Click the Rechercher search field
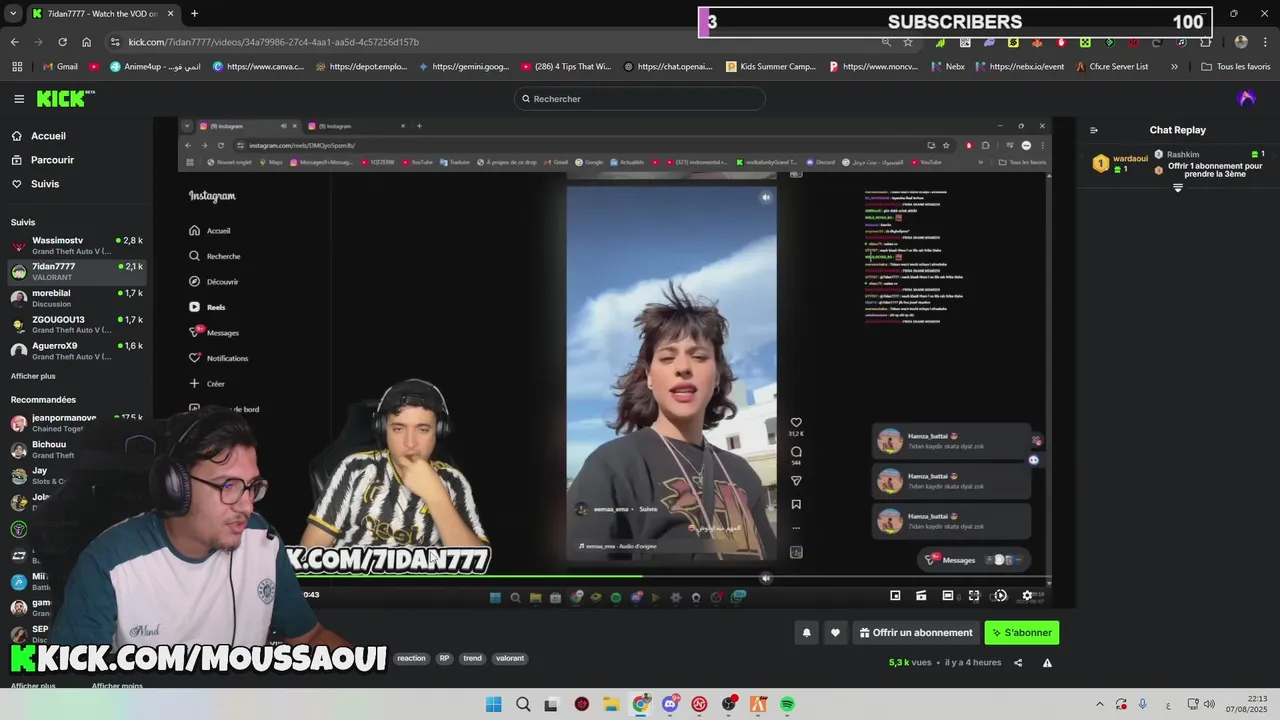Viewport: 1280px width, 720px height. coord(640,99)
